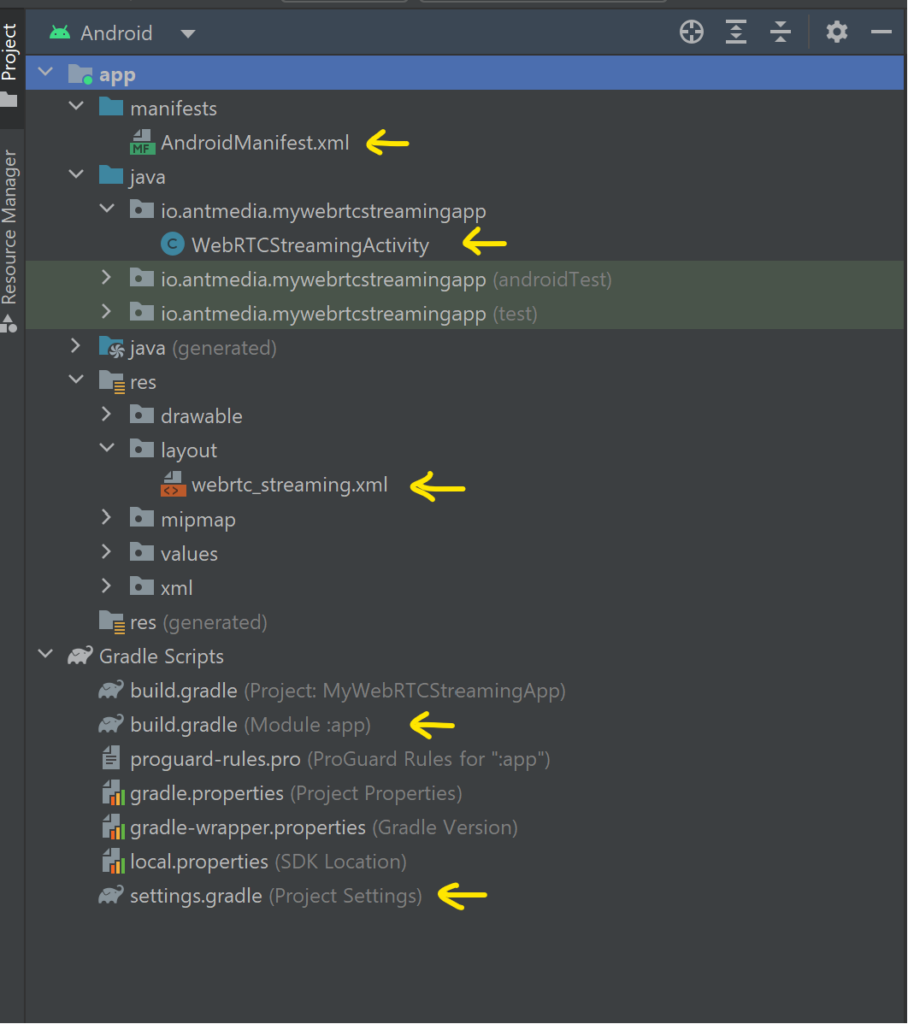
Task: Expand the java (generated) folder
Action: (x=75, y=346)
